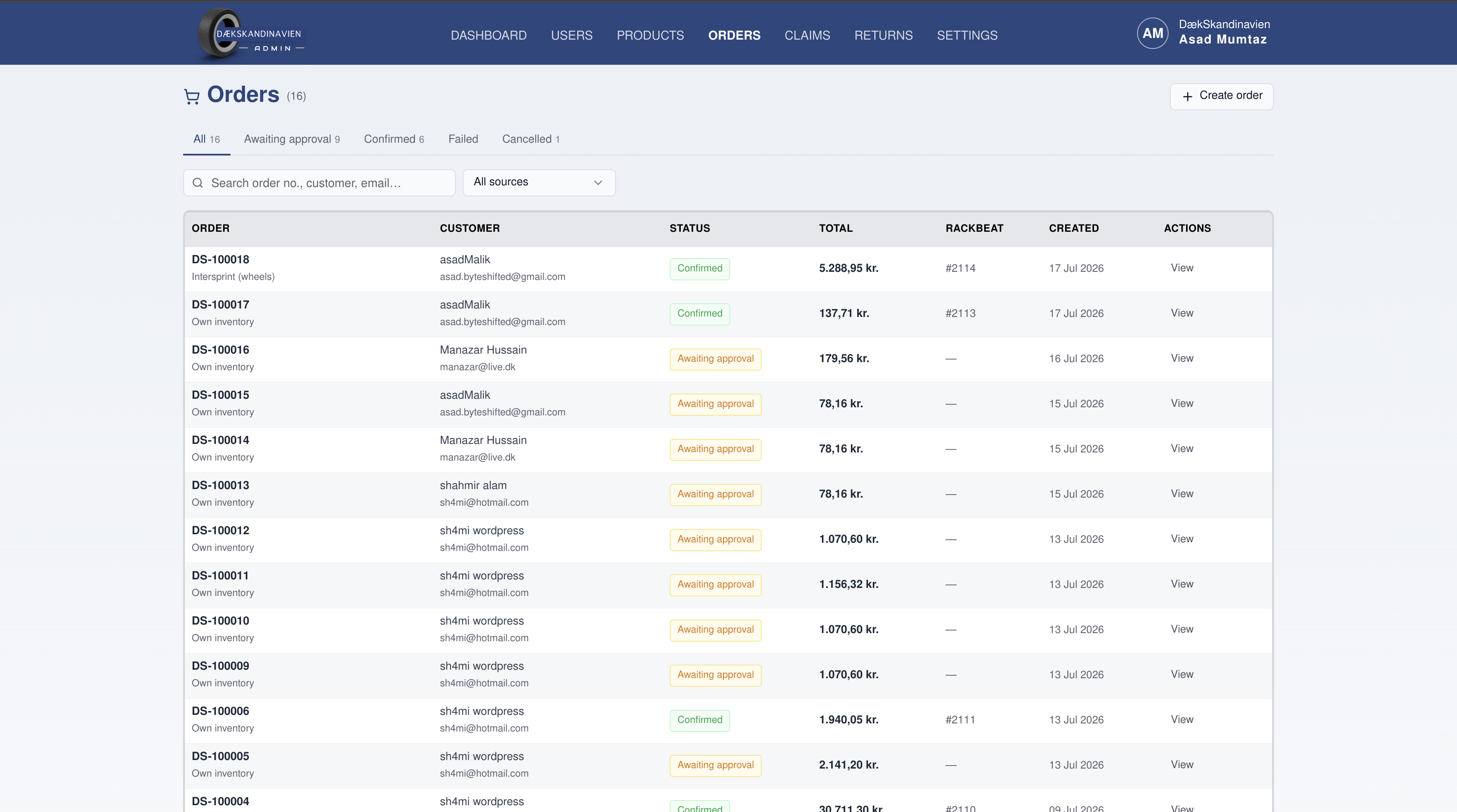Open the Users nav item
This screenshot has width=1457, height=812.
pos(571,35)
